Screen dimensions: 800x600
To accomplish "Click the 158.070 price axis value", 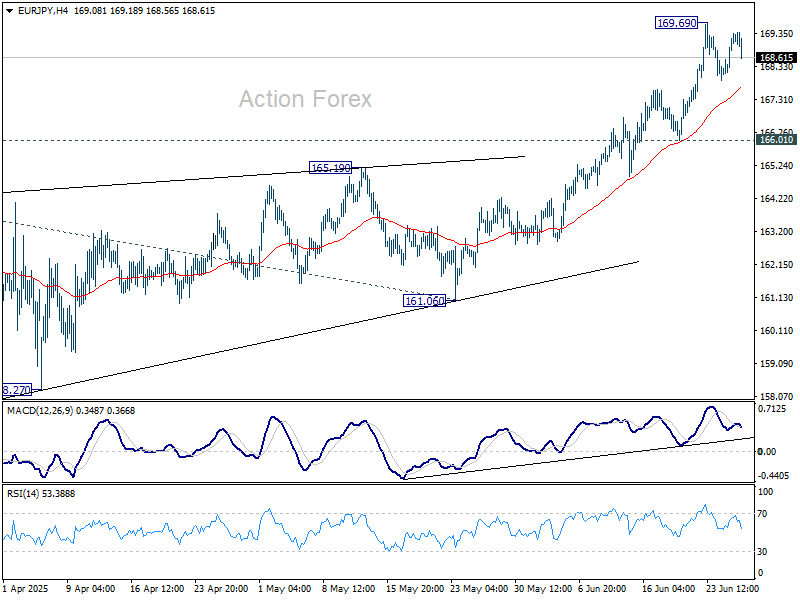I will 777,396.
